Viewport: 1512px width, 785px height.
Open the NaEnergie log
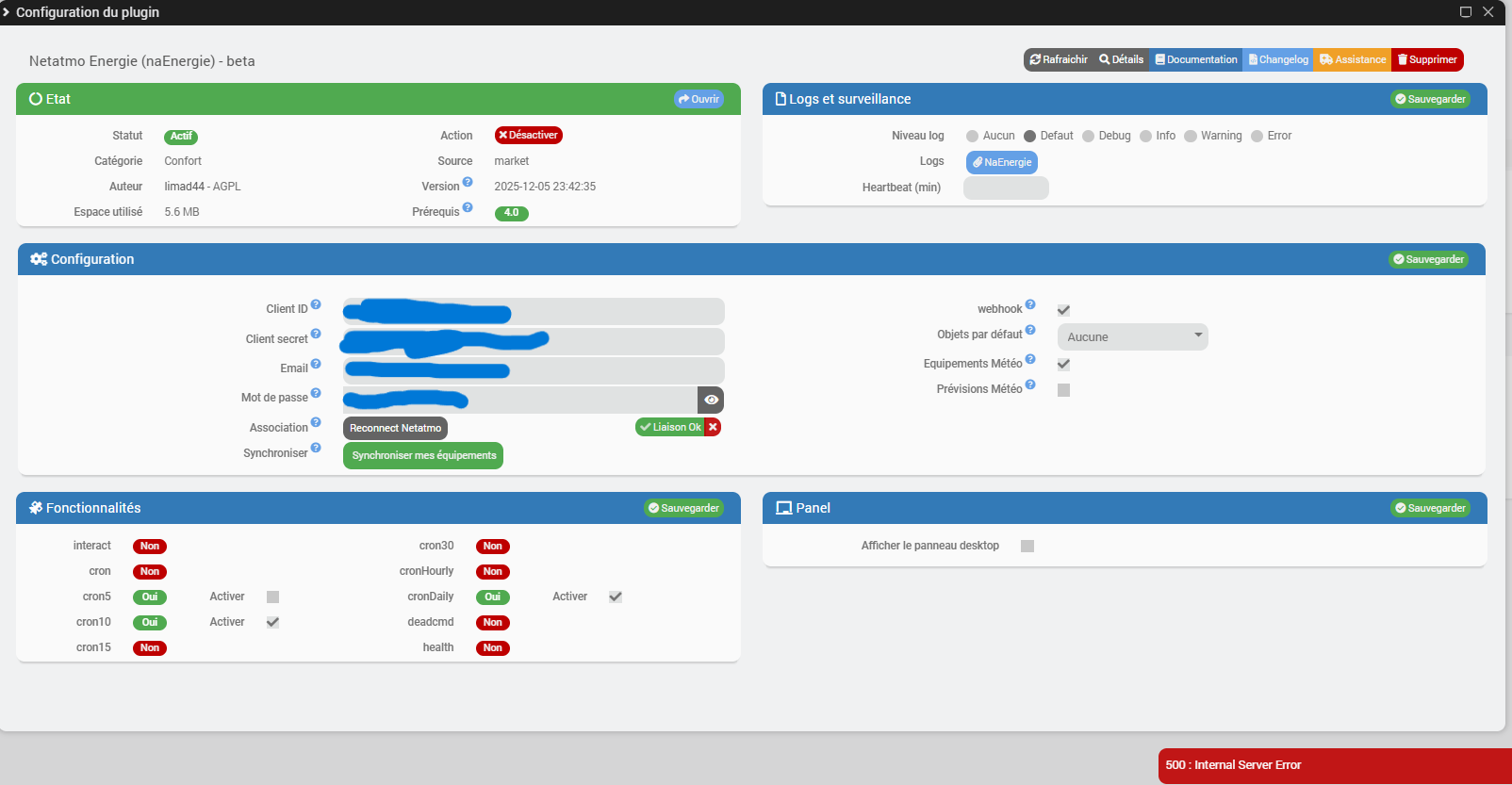click(x=1002, y=162)
